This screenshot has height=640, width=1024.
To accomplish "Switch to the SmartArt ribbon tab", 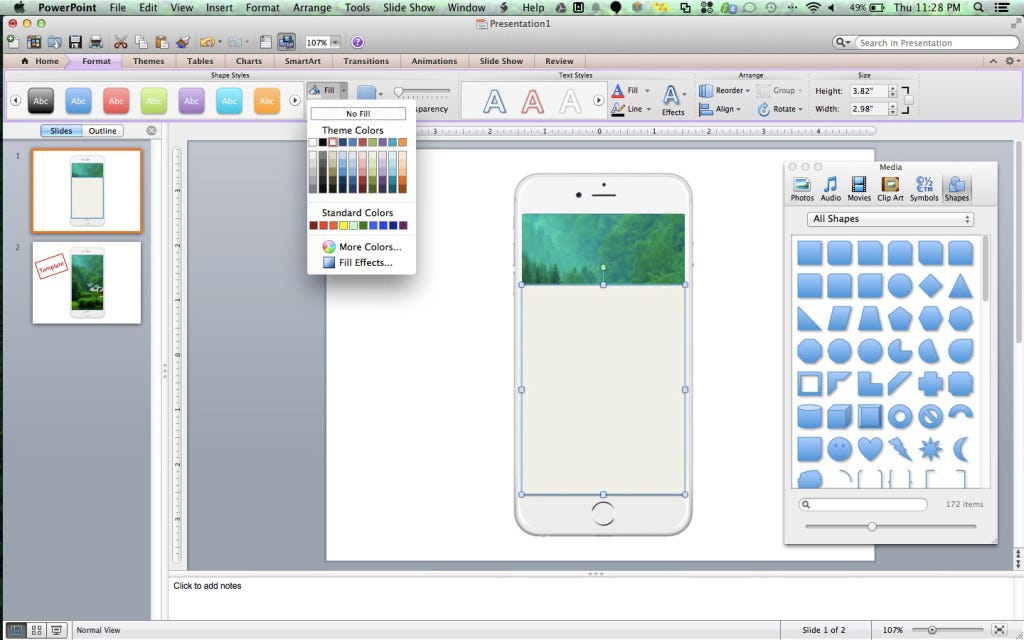I will coord(302,61).
